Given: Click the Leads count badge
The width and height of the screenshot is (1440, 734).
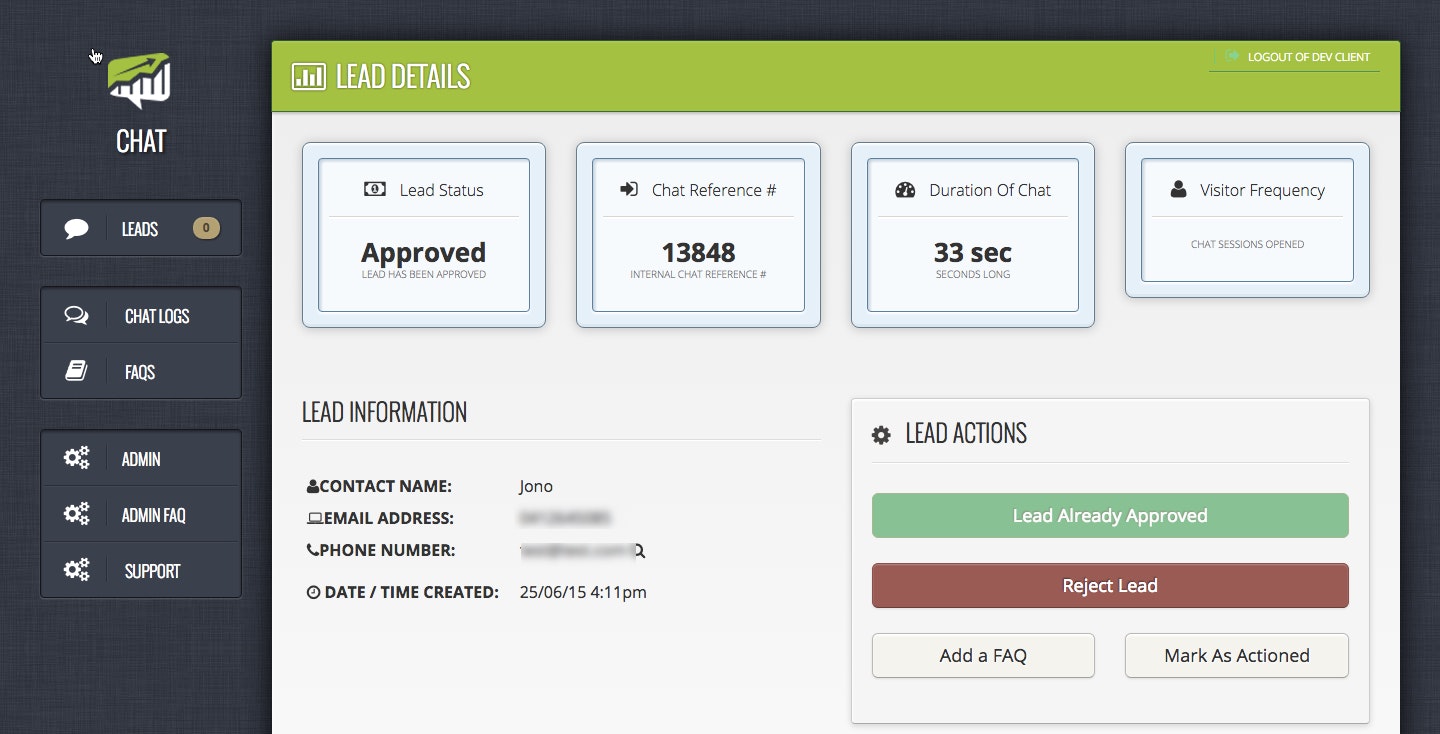Looking at the screenshot, I should tap(206, 228).
